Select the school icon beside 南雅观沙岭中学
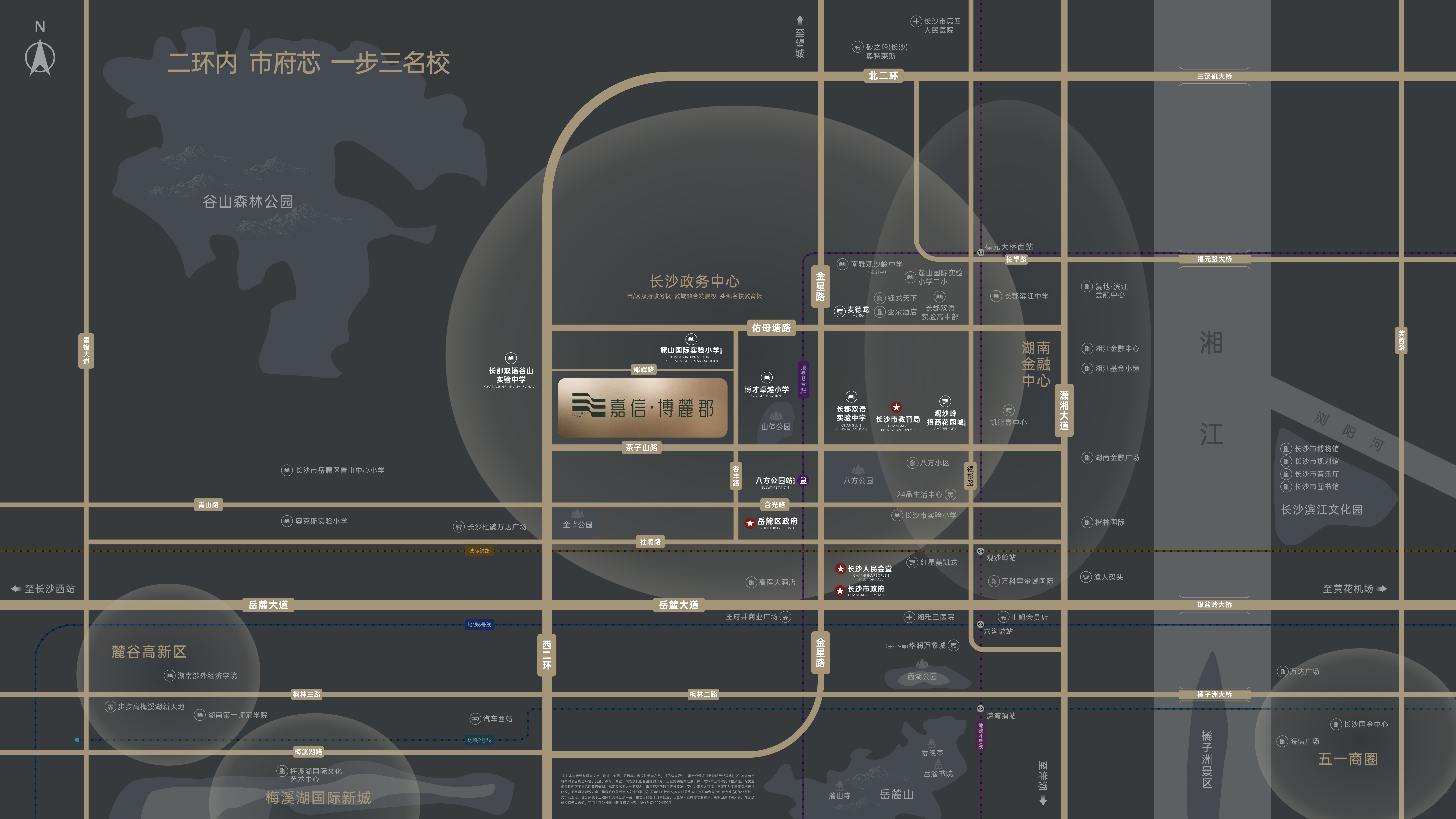 tap(842, 264)
